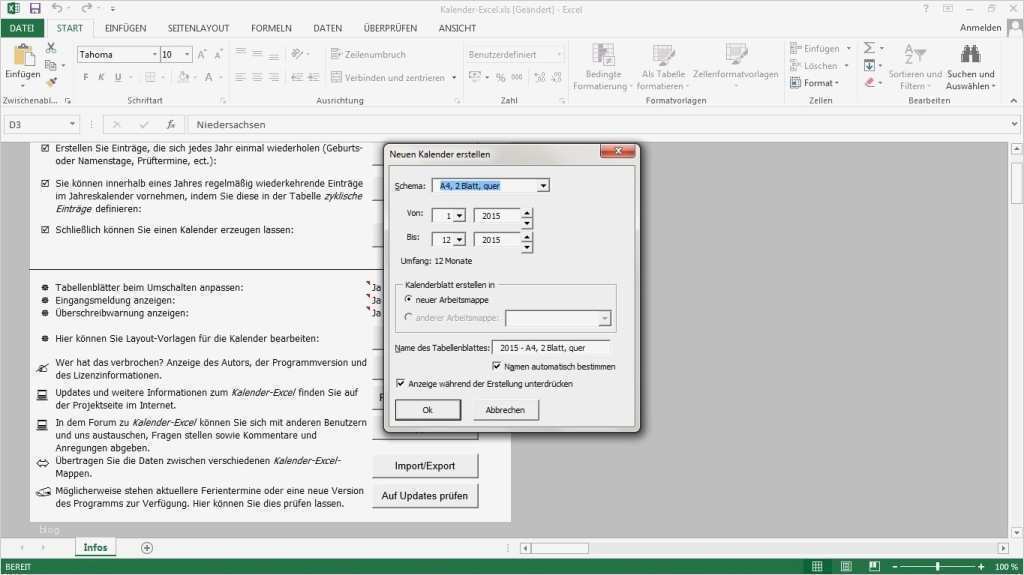Switch to Normal view icon in status bar

click(817, 567)
